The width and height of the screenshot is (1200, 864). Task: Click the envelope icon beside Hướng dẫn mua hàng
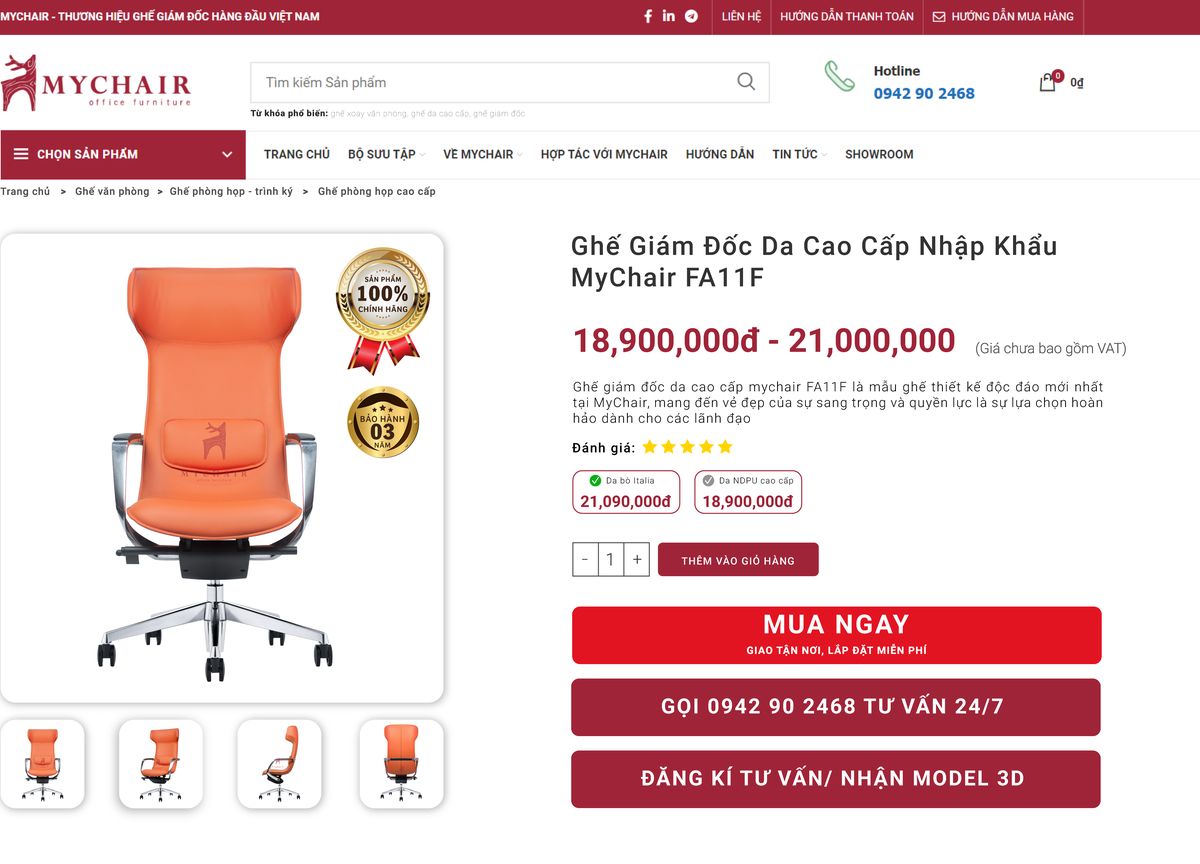[x=939, y=17]
